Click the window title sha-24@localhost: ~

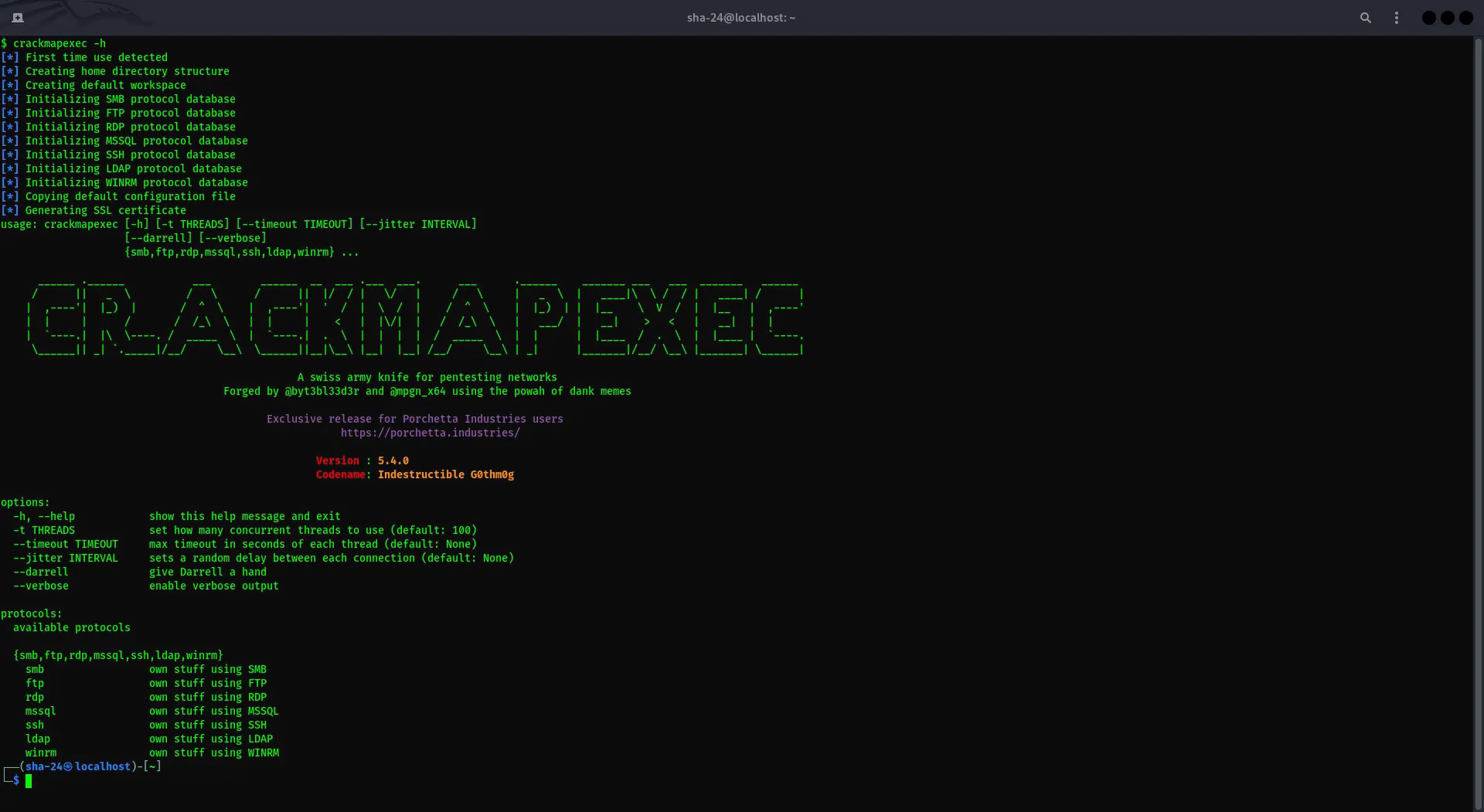coord(740,18)
